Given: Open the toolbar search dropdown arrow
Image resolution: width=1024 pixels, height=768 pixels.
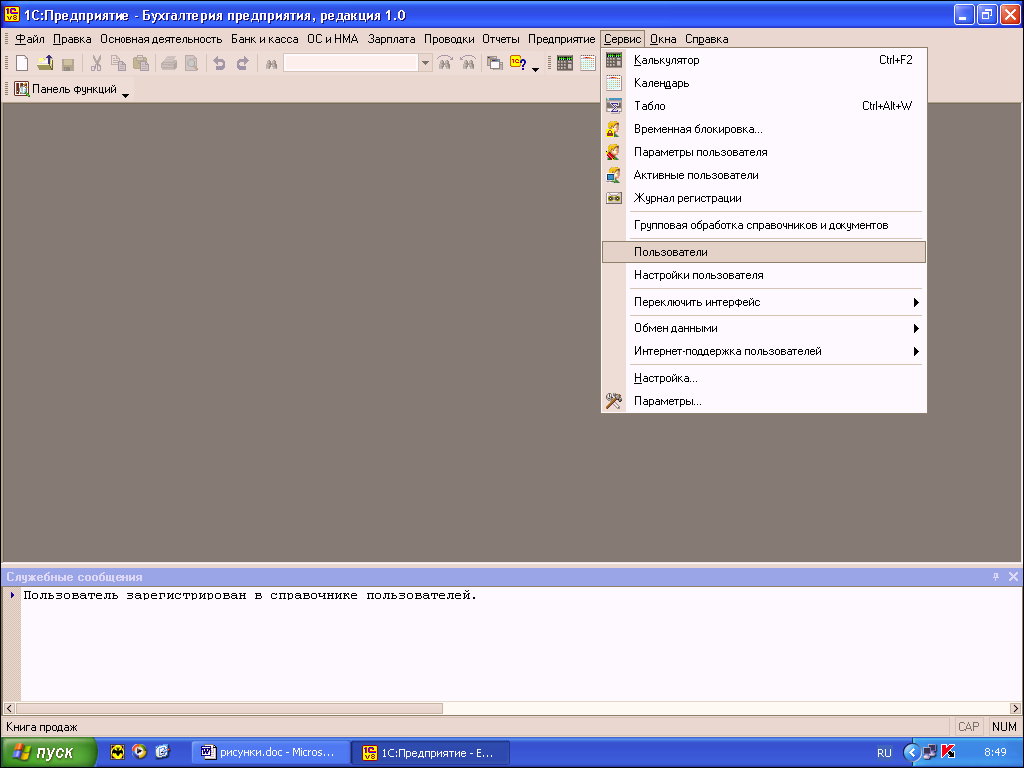Looking at the screenshot, I should [426, 63].
